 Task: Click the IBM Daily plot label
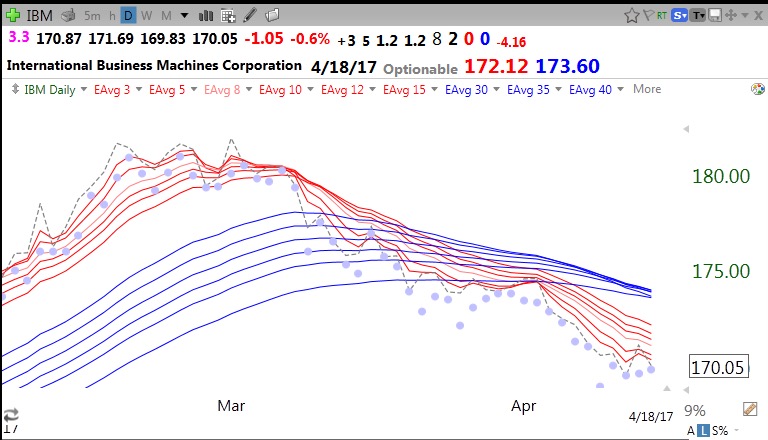tap(49, 90)
